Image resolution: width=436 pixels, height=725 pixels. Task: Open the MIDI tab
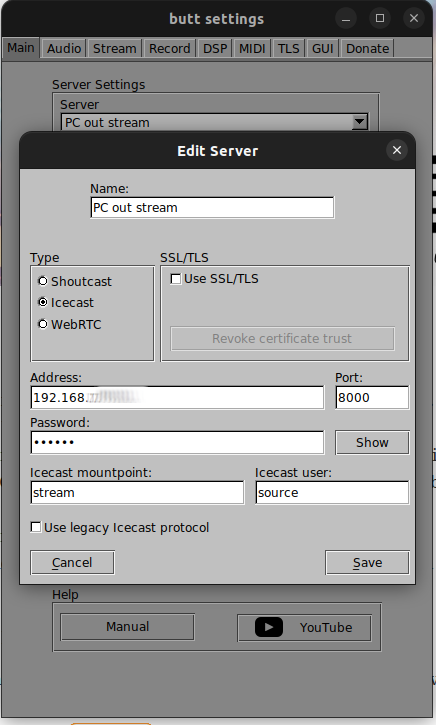pyautogui.click(x=252, y=49)
